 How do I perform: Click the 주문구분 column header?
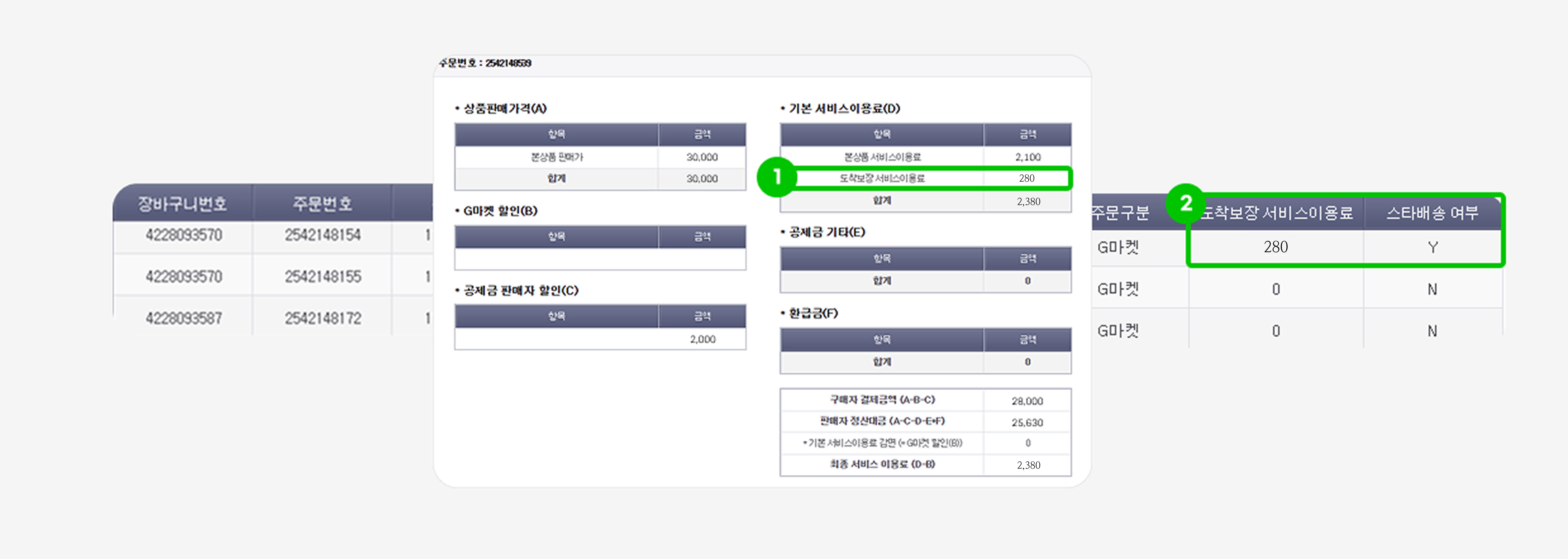pyautogui.click(x=1120, y=213)
